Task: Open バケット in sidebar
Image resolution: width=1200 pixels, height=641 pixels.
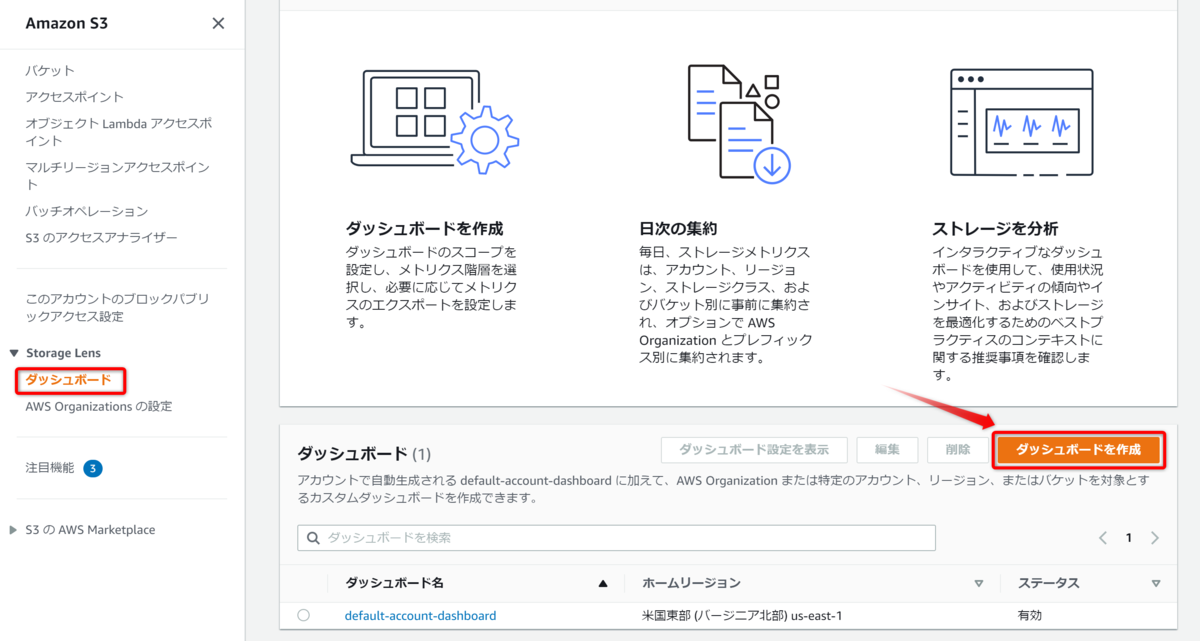Action: pos(50,70)
